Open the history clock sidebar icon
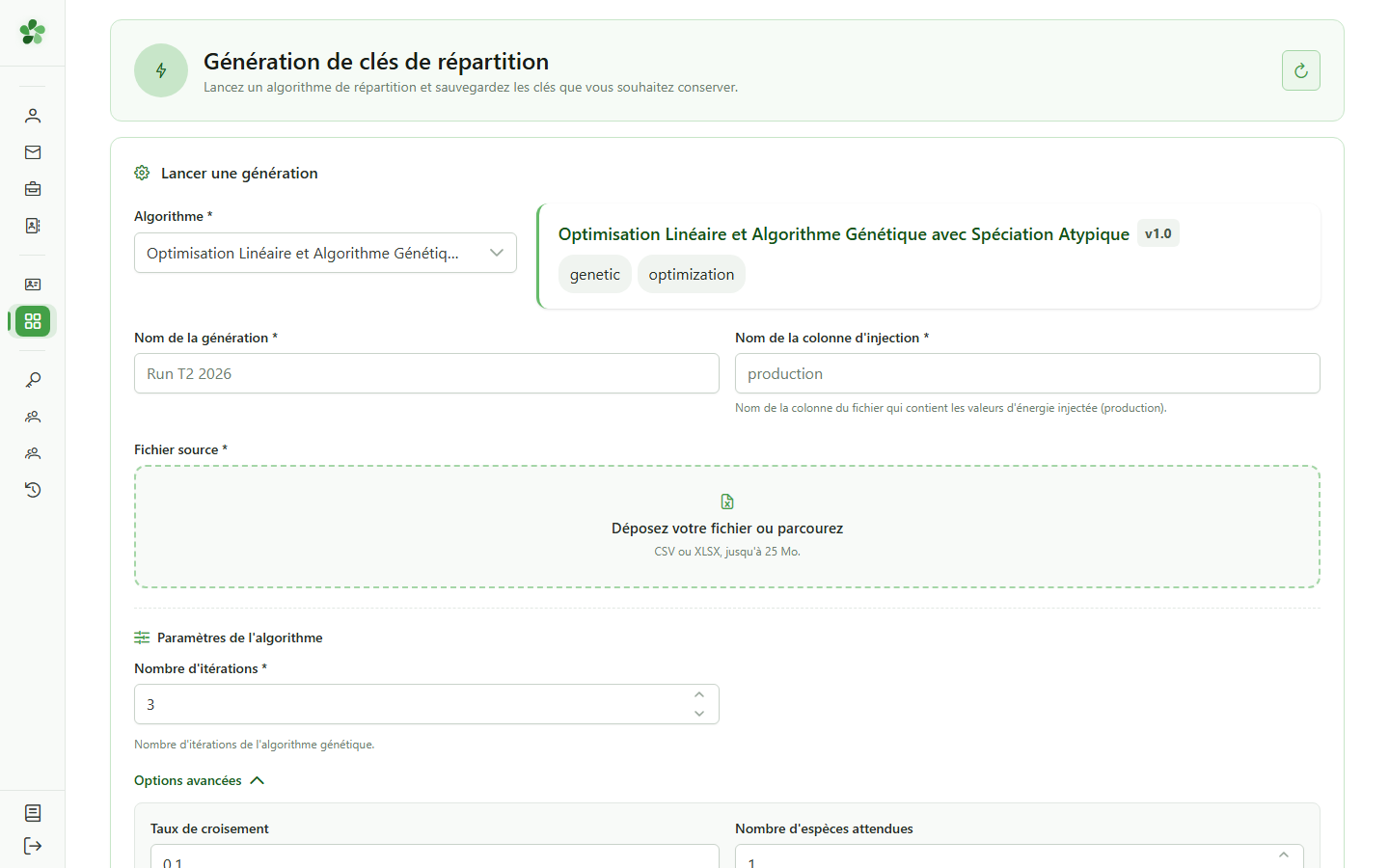The width and height of the screenshot is (1389, 868). [33, 490]
